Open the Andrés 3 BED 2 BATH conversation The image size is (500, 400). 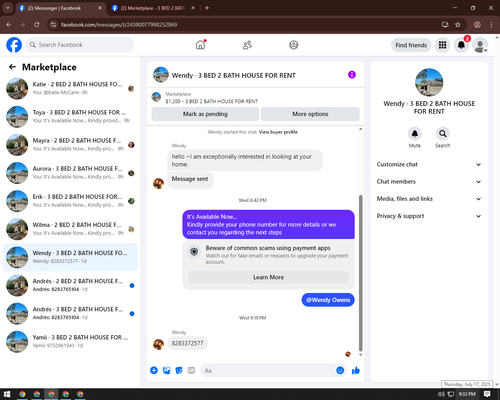point(70,313)
